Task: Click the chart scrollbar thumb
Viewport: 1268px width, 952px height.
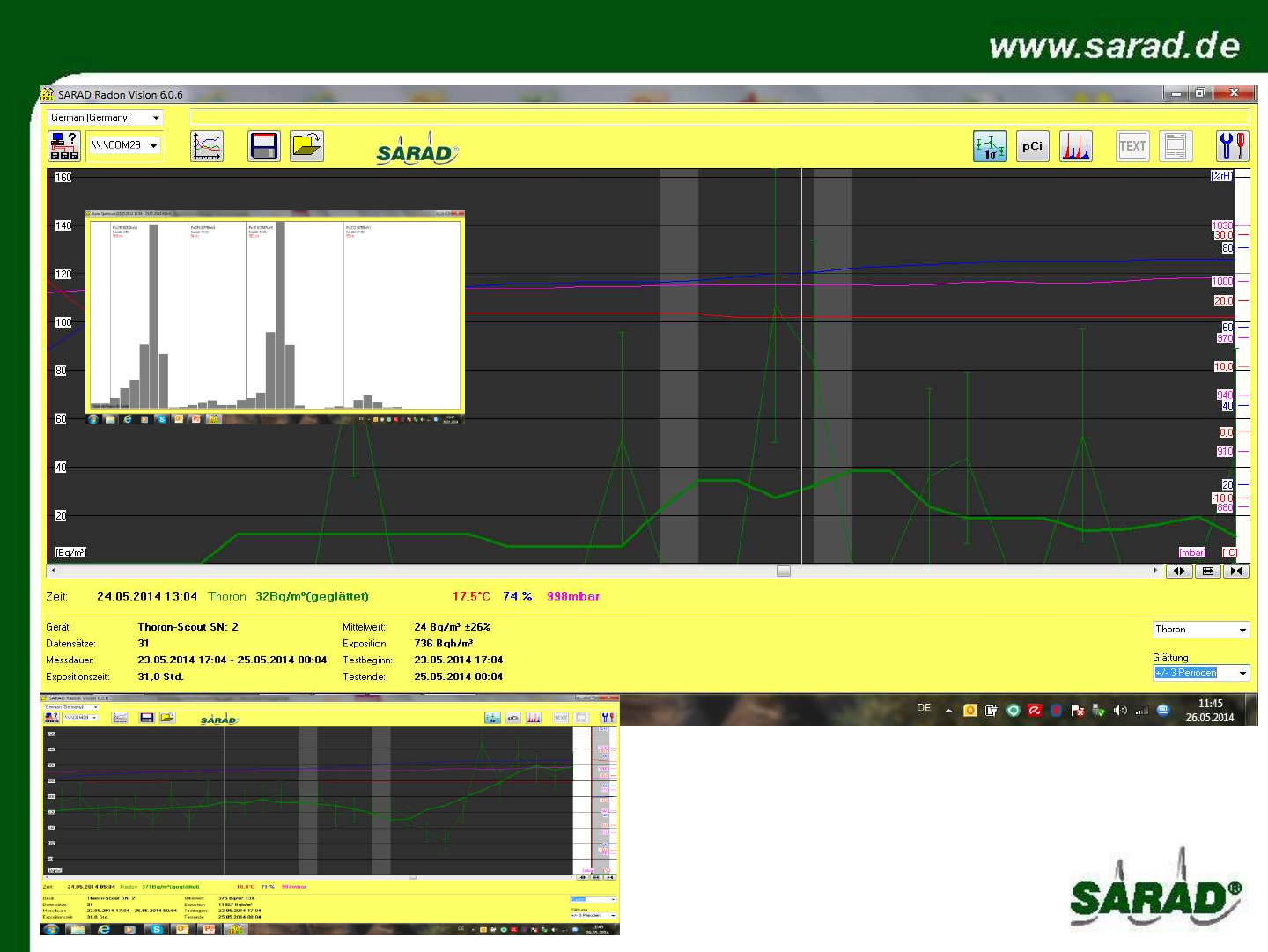Action: coord(784,571)
